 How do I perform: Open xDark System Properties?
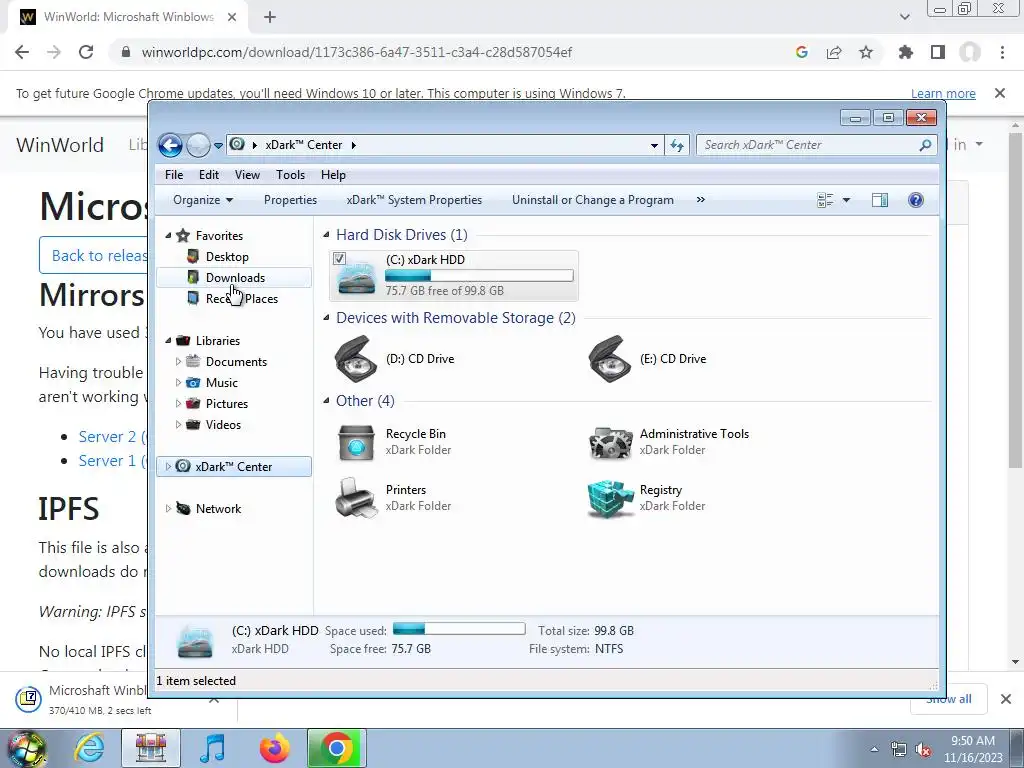[x=414, y=200]
